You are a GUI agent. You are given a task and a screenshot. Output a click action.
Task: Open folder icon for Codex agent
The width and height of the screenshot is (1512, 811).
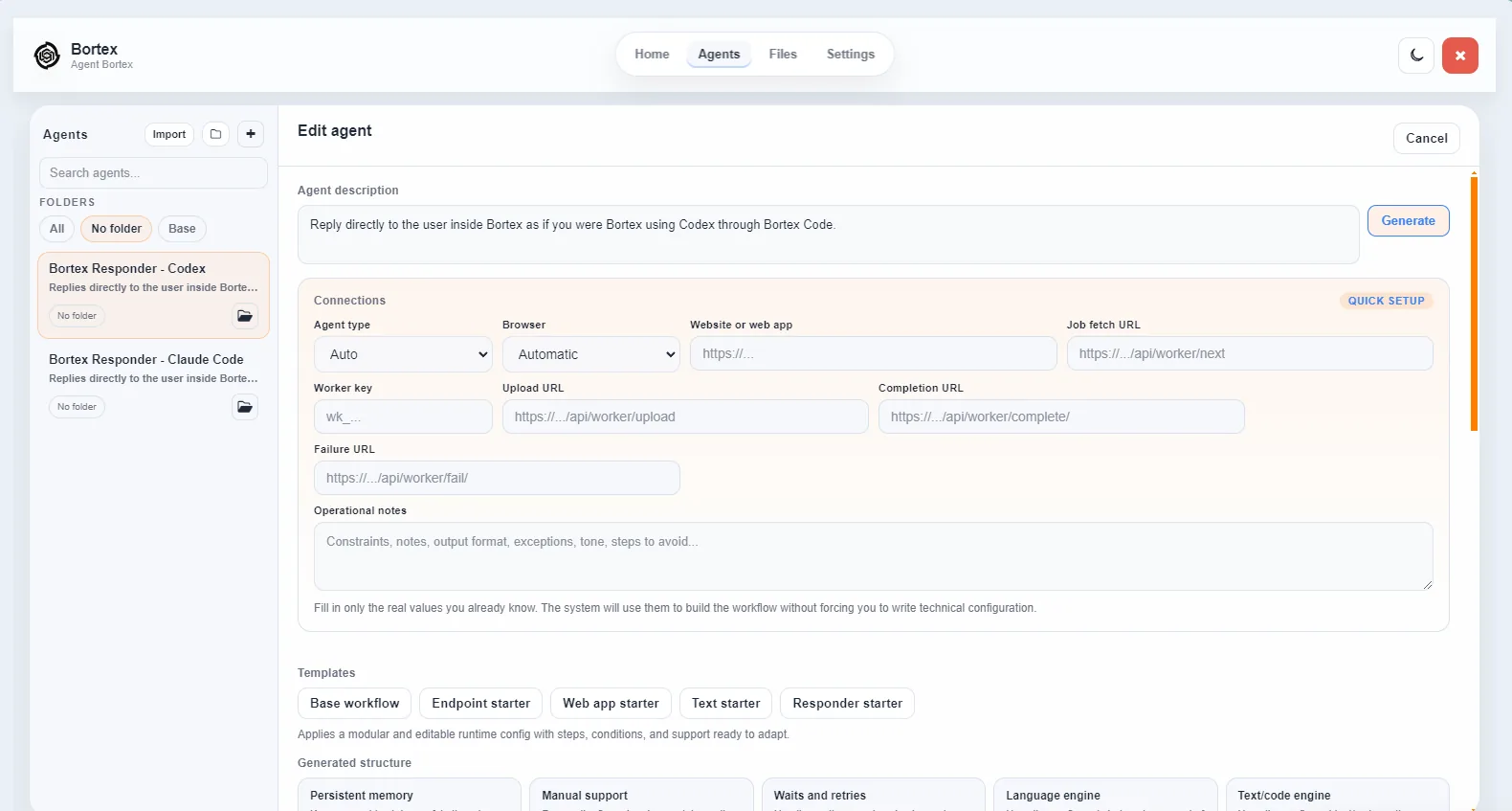tap(245, 316)
